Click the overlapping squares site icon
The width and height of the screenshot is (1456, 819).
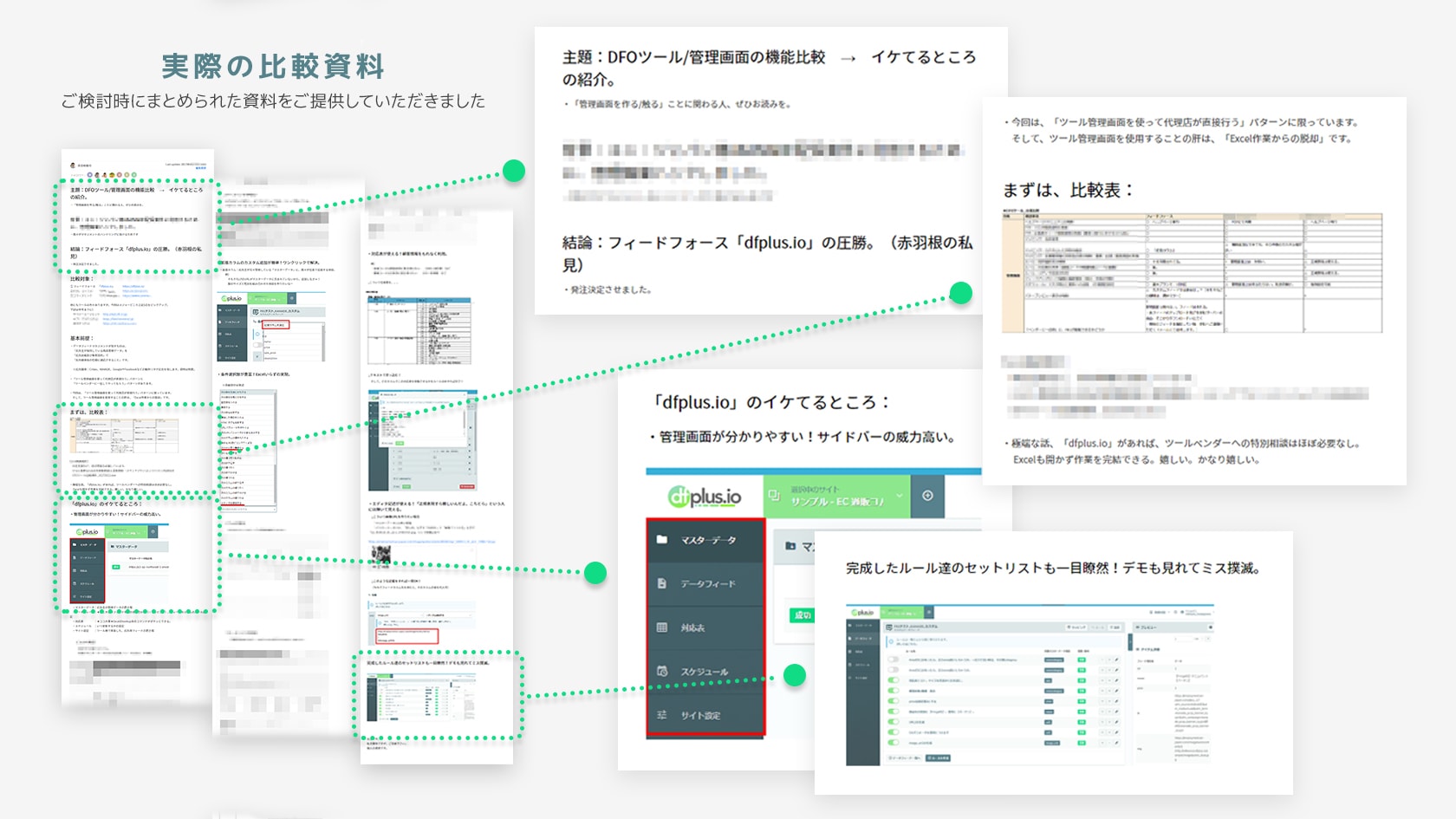pyautogui.click(x=774, y=496)
